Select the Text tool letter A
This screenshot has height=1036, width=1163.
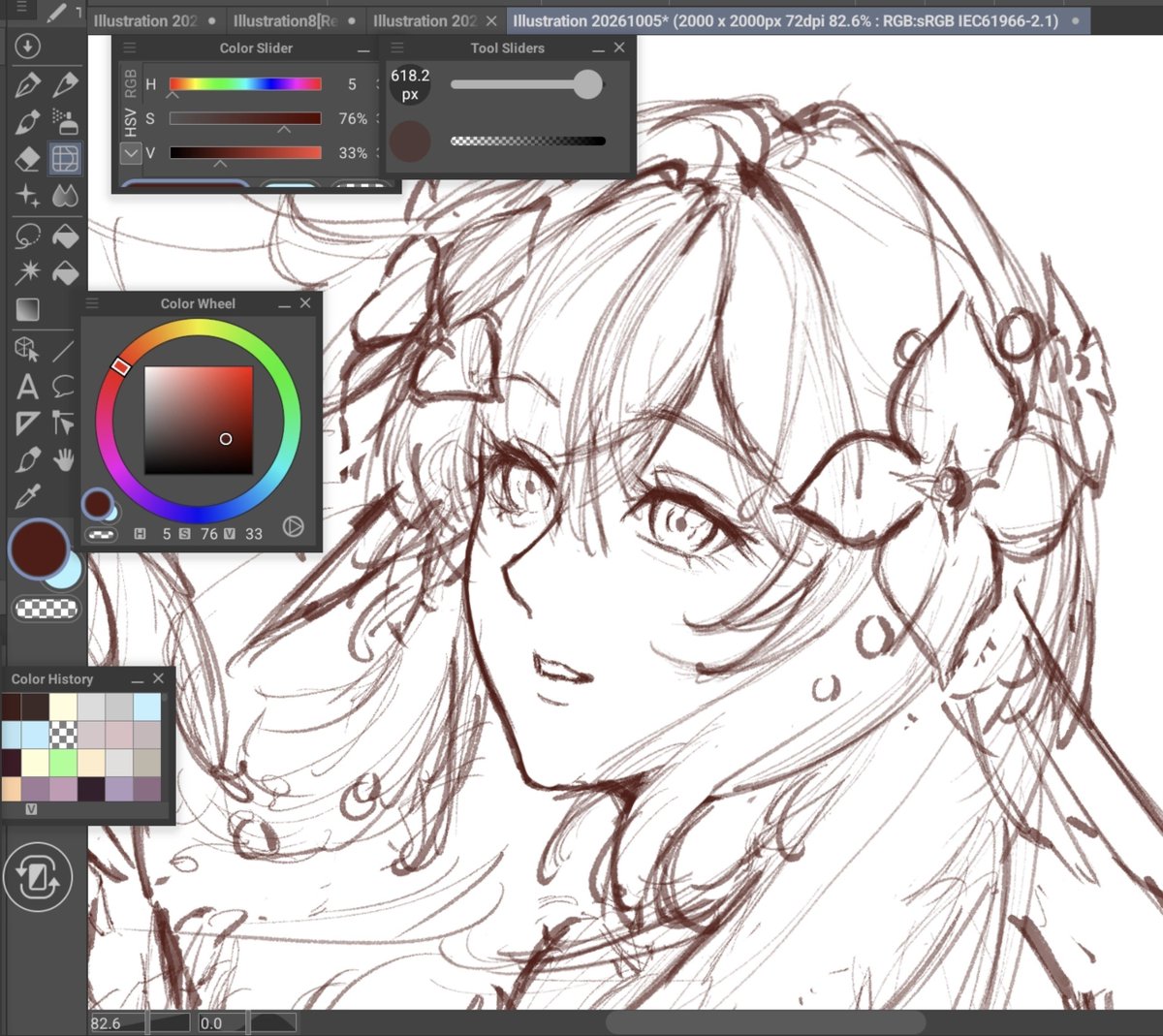click(x=27, y=387)
